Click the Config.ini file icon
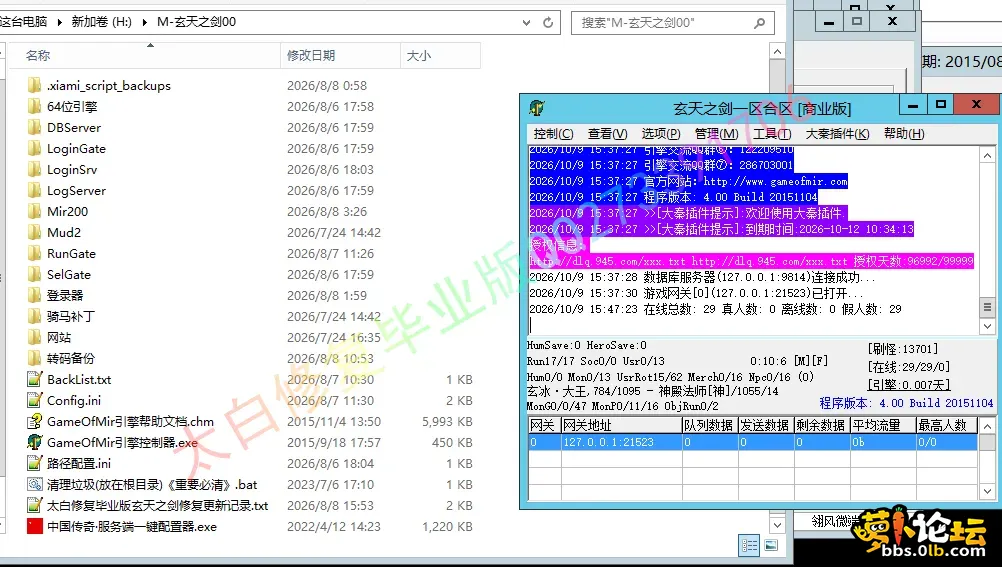 [x=35, y=401]
